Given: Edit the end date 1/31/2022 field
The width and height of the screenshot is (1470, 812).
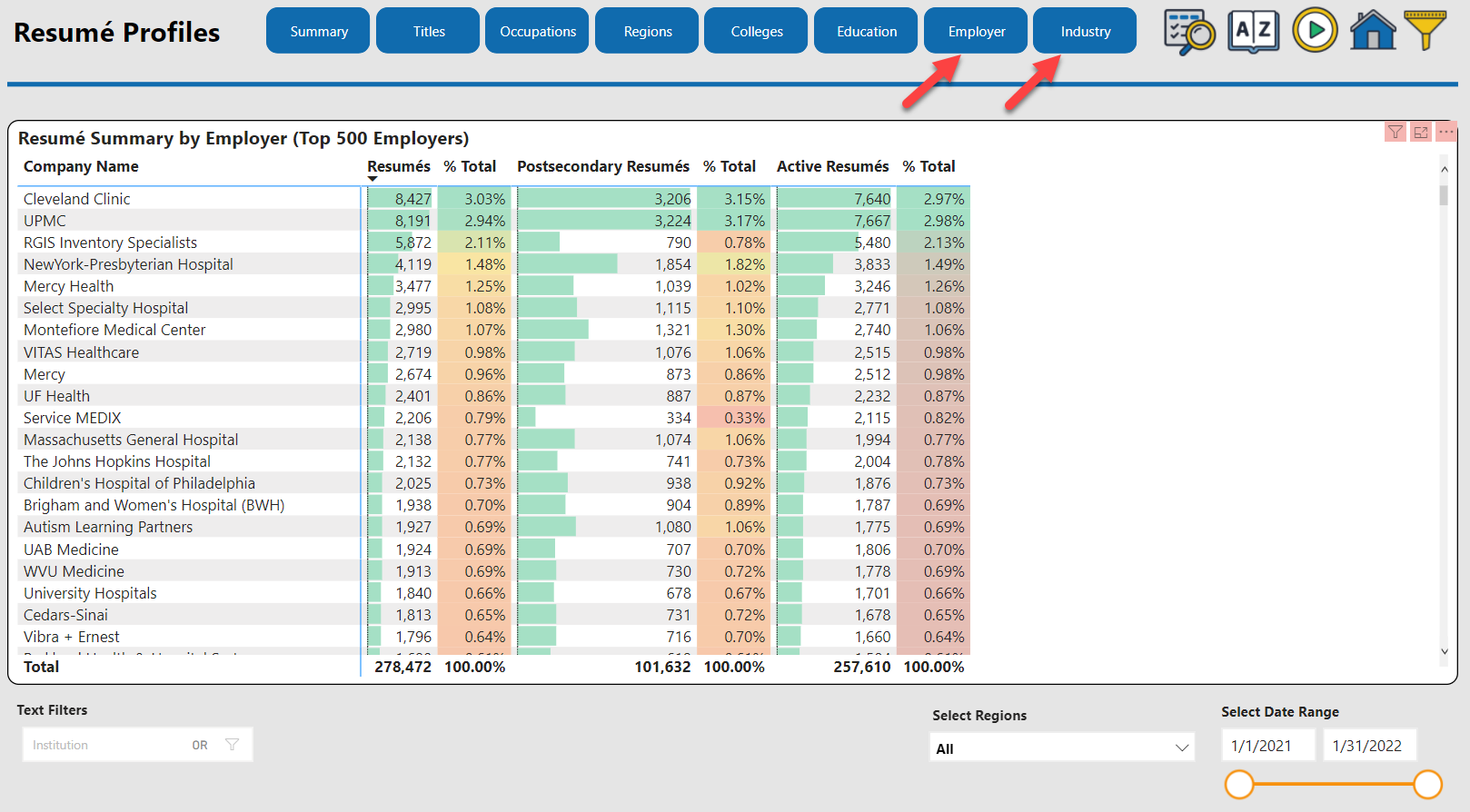Looking at the screenshot, I should [x=1369, y=746].
